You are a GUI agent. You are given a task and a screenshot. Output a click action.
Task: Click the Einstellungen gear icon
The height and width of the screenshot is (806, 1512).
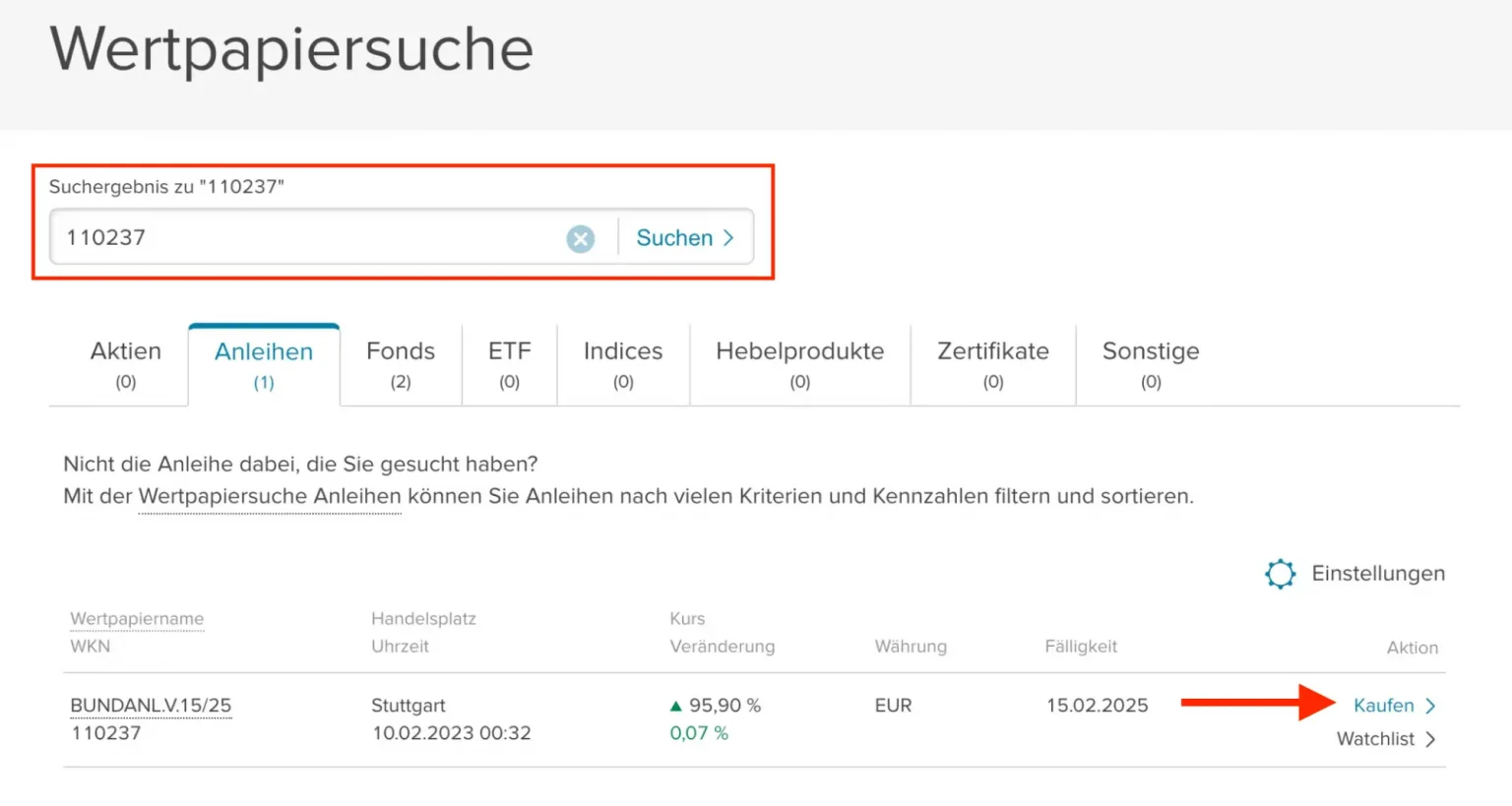point(1280,574)
